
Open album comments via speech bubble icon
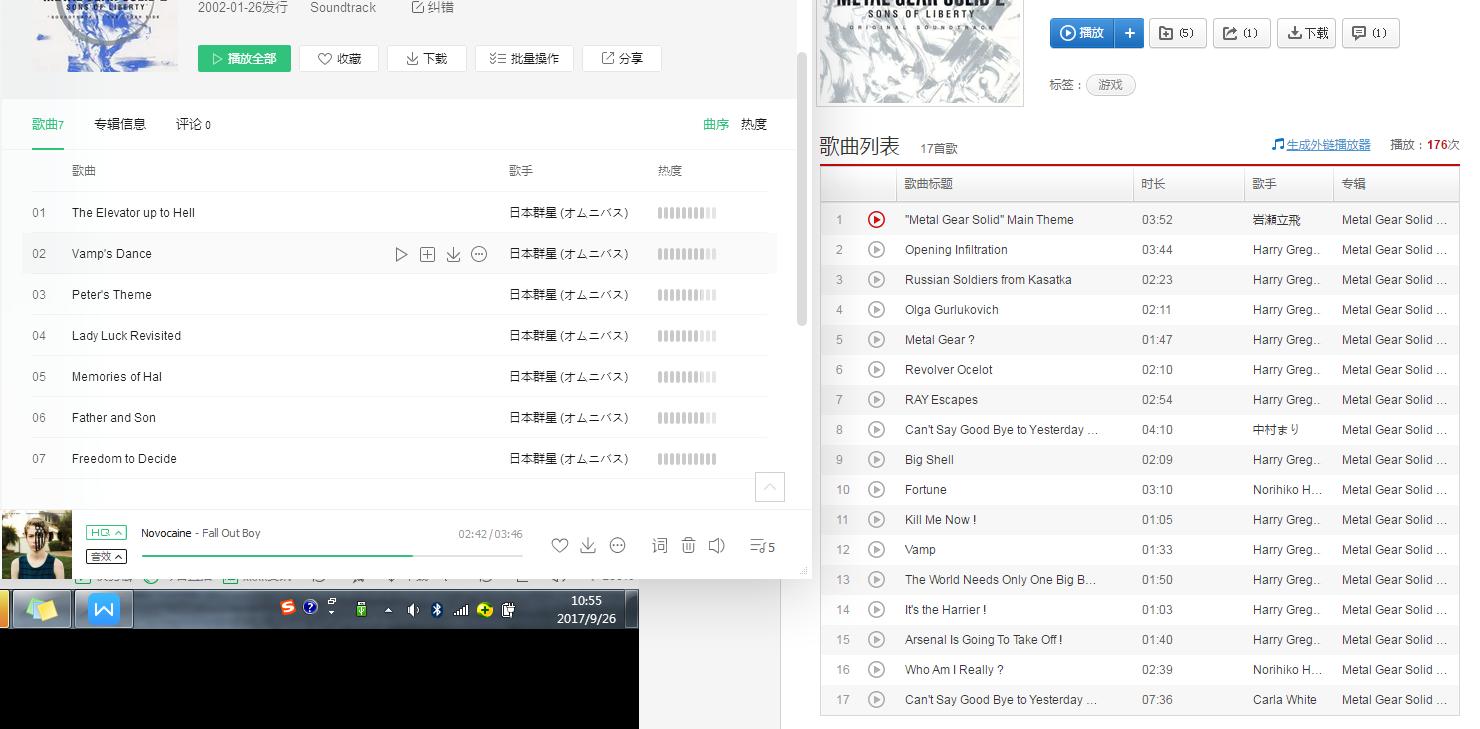pos(1370,33)
